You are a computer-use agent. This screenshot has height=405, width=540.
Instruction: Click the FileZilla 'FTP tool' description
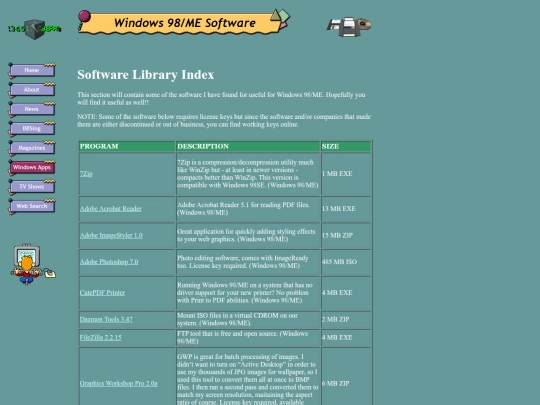click(x=242, y=338)
